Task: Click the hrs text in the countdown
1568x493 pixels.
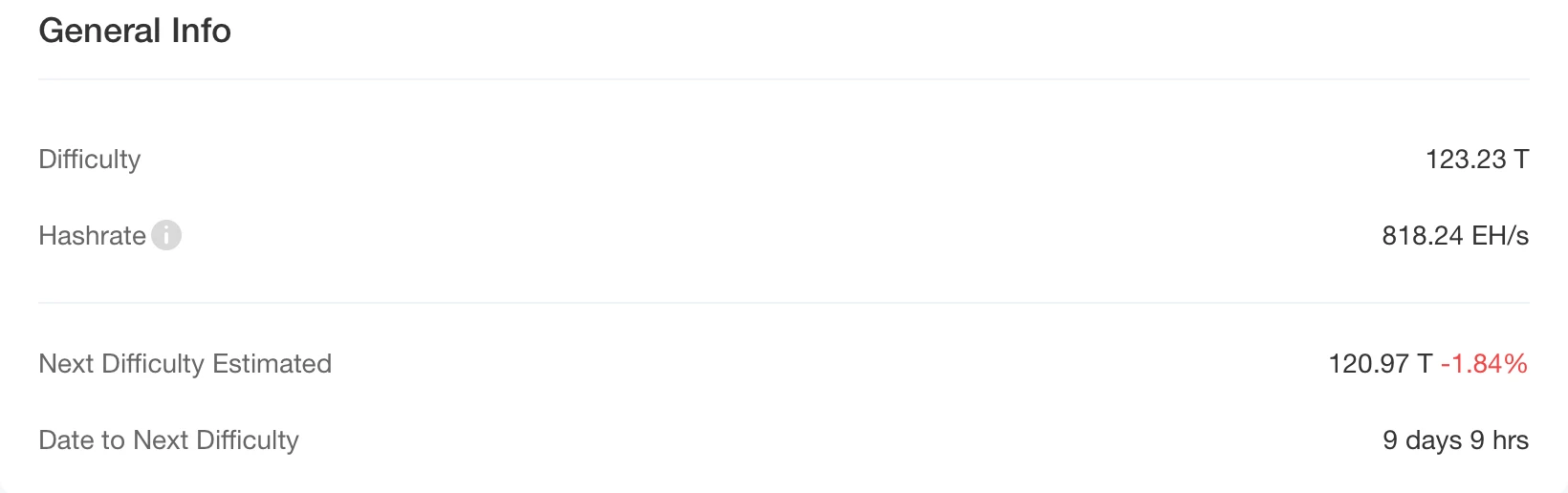Action: tap(1511, 439)
